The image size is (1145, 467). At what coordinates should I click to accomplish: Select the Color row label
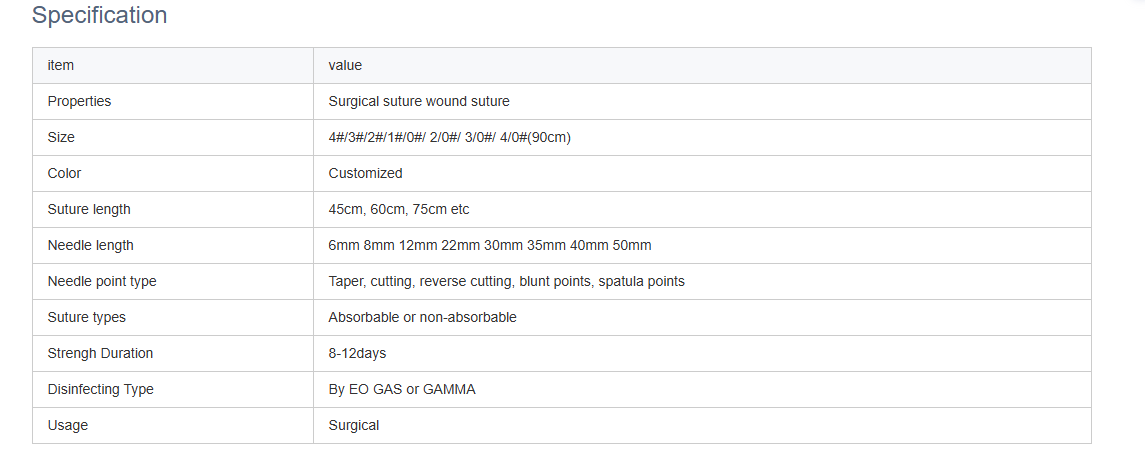click(64, 173)
